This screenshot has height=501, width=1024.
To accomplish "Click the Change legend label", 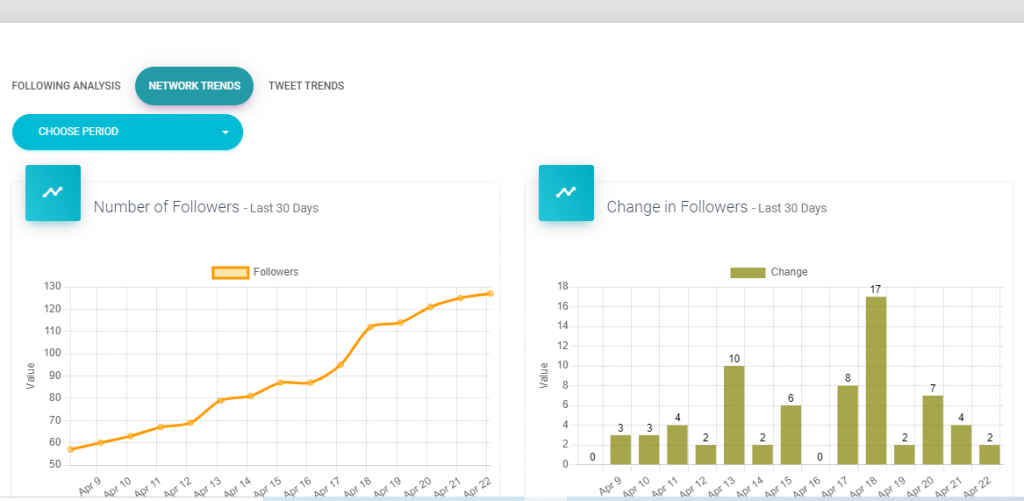I will coord(789,272).
